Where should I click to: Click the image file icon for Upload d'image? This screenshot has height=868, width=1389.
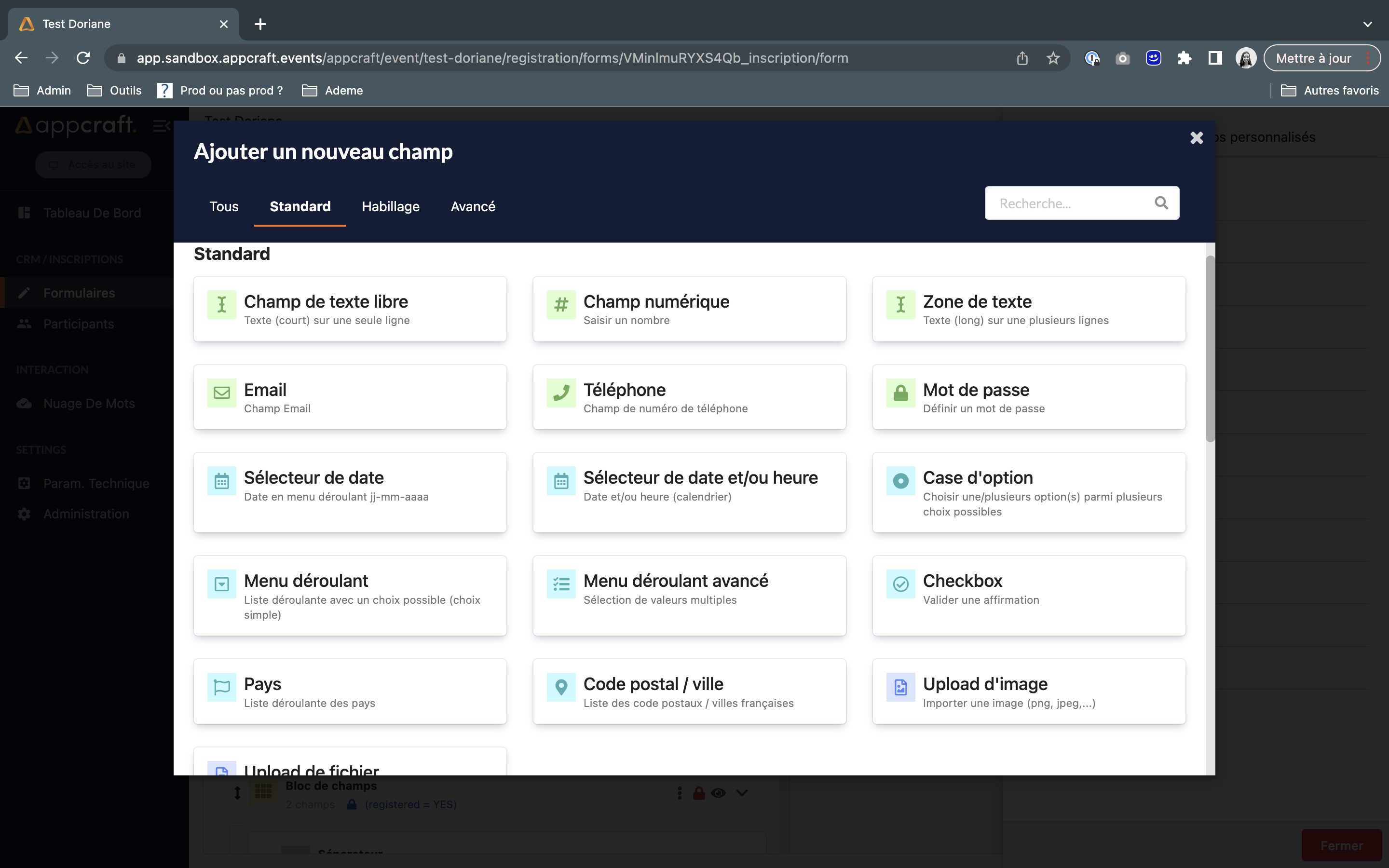click(x=900, y=687)
